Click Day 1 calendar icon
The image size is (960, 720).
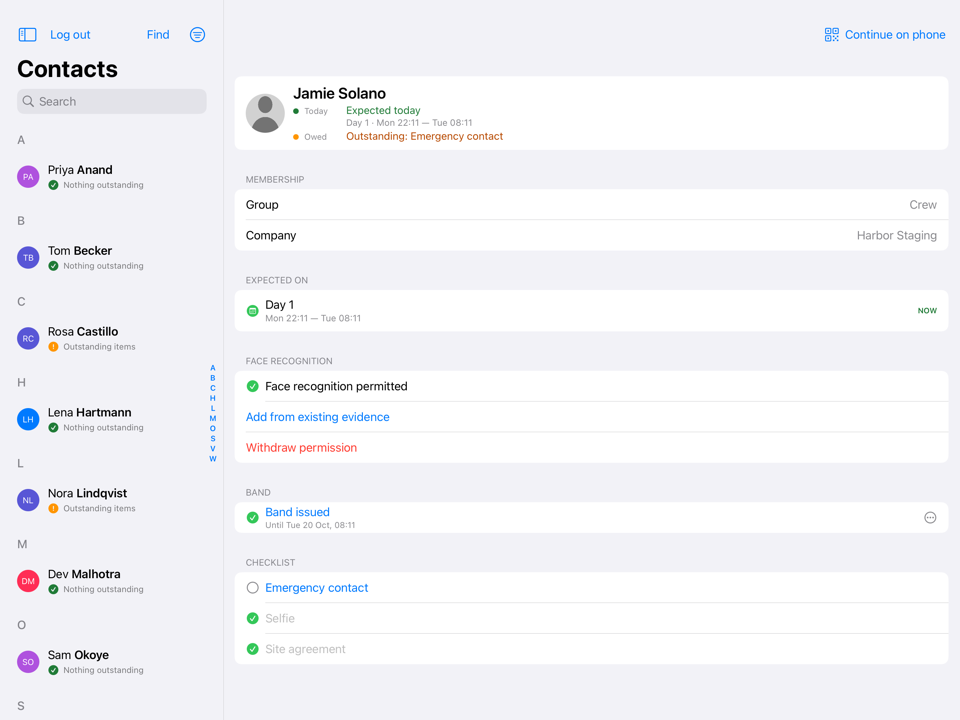pos(252,311)
